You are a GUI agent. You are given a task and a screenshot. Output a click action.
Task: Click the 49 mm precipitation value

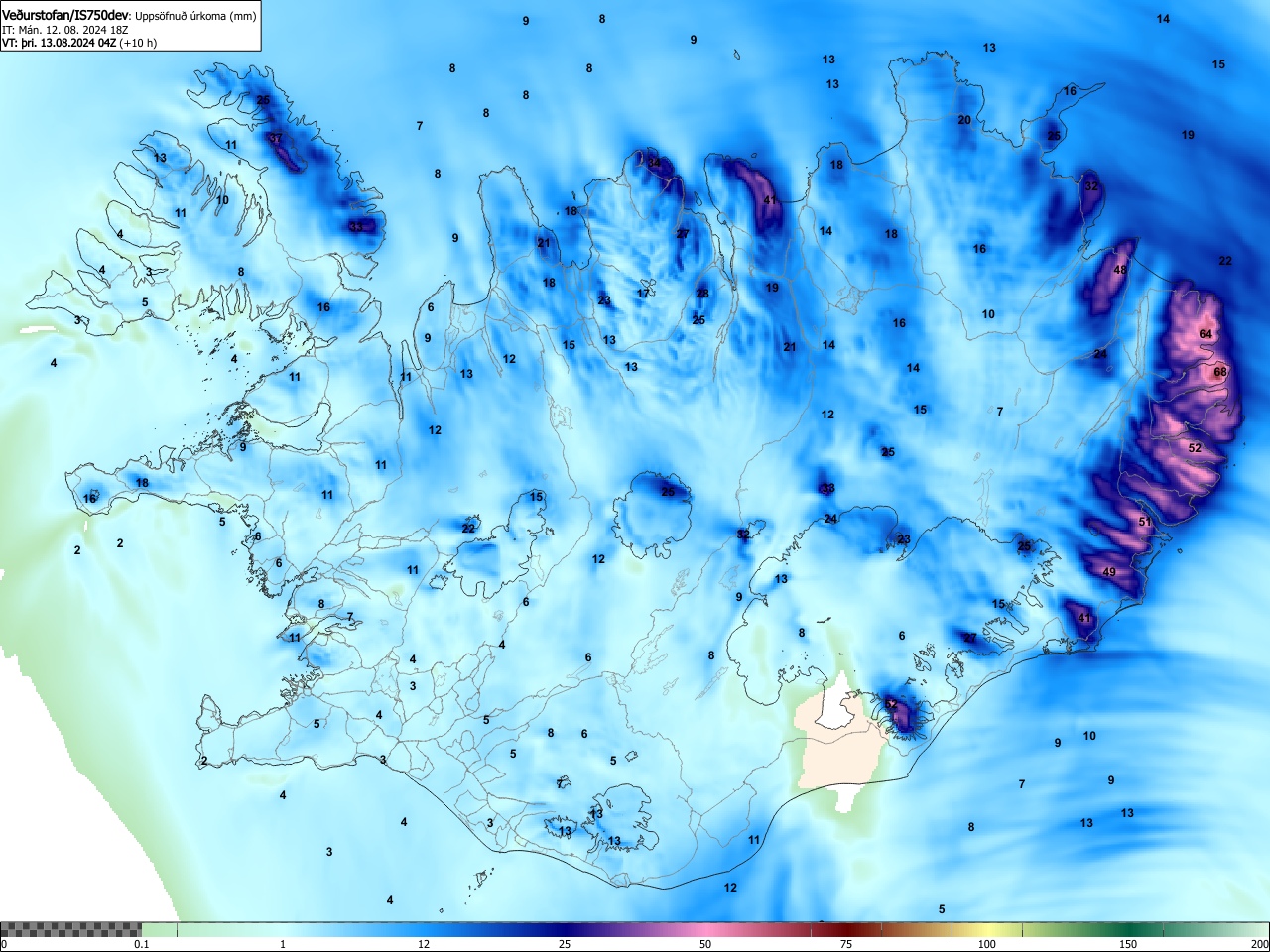pos(1109,572)
